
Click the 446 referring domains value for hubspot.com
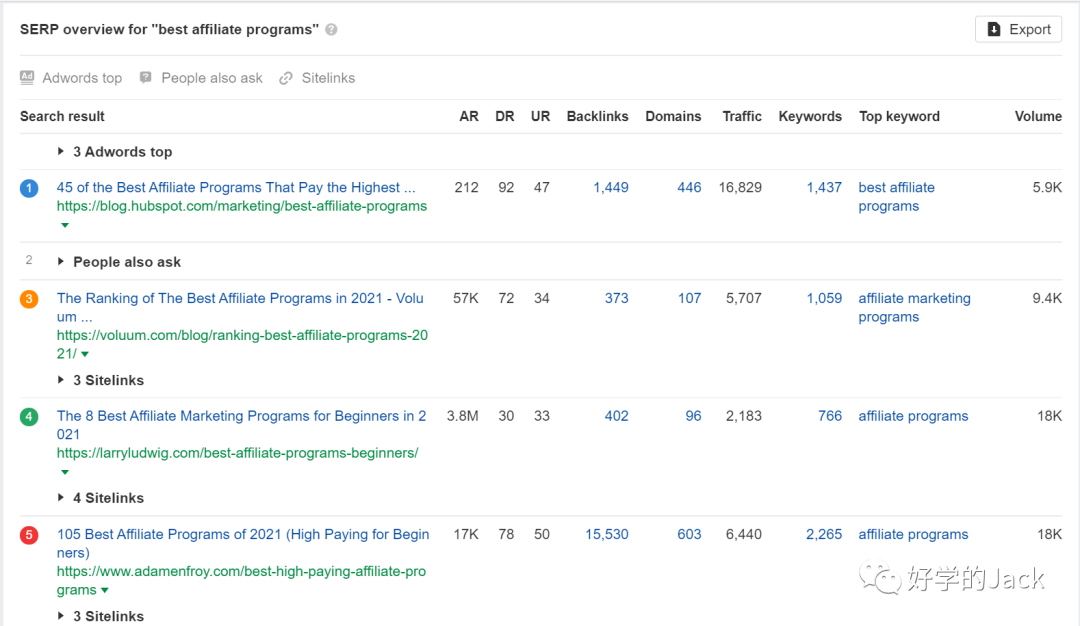[x=689, y=187]
